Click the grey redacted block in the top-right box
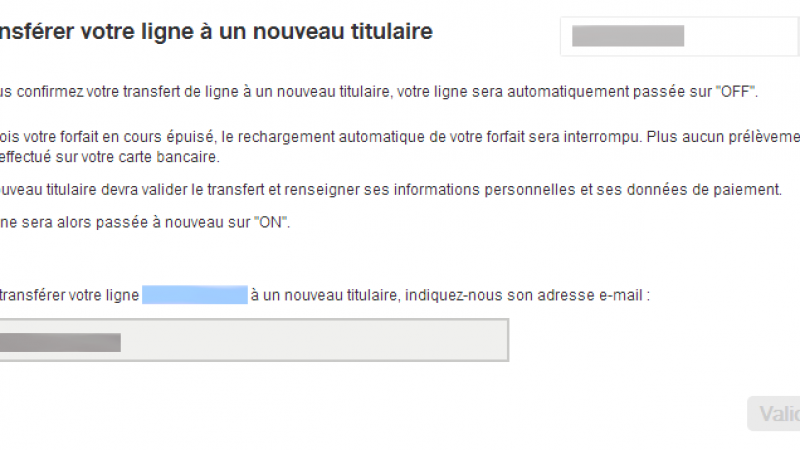800x450 pixels. pos(627,36)
